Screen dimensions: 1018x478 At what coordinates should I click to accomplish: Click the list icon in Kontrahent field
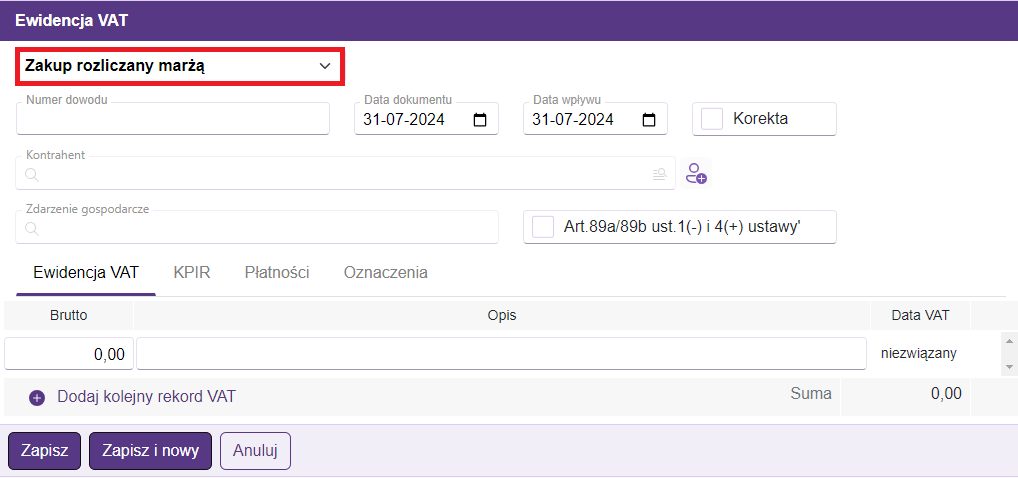pos(659,174)
